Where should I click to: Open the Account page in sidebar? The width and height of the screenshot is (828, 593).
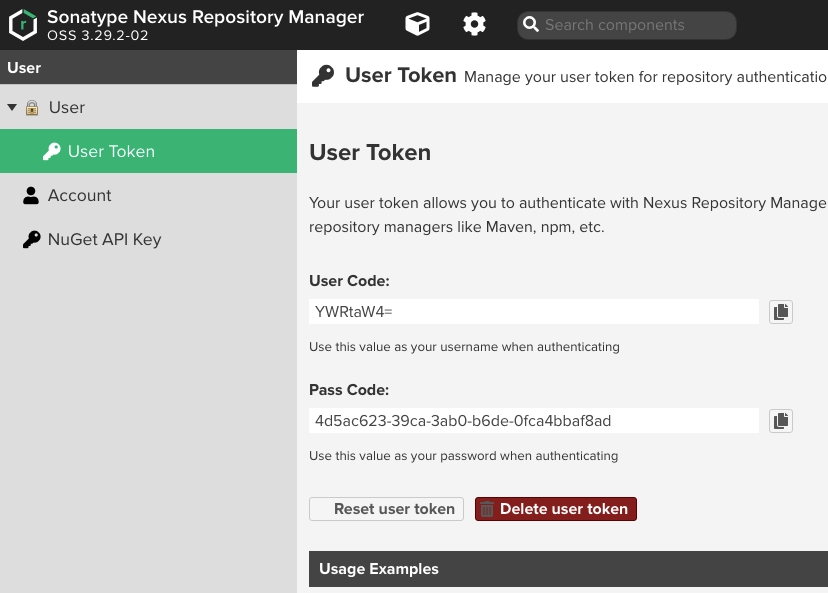coord(148,195)
